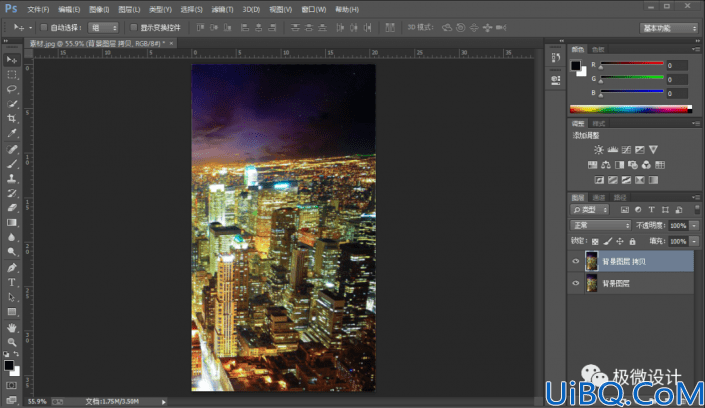Screen dimensions: 705x408
Task: Open the Layers panel options menu
Action: click(x=696, y=197)
